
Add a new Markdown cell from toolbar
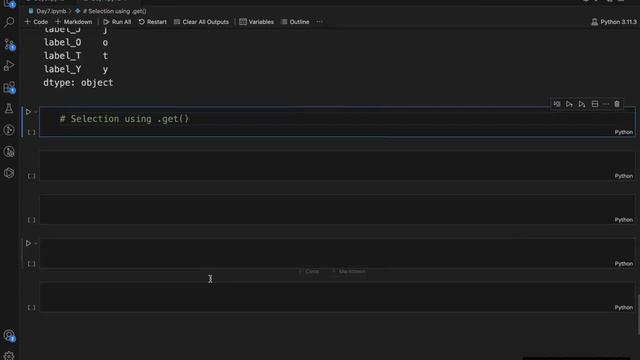click(73, 22)
